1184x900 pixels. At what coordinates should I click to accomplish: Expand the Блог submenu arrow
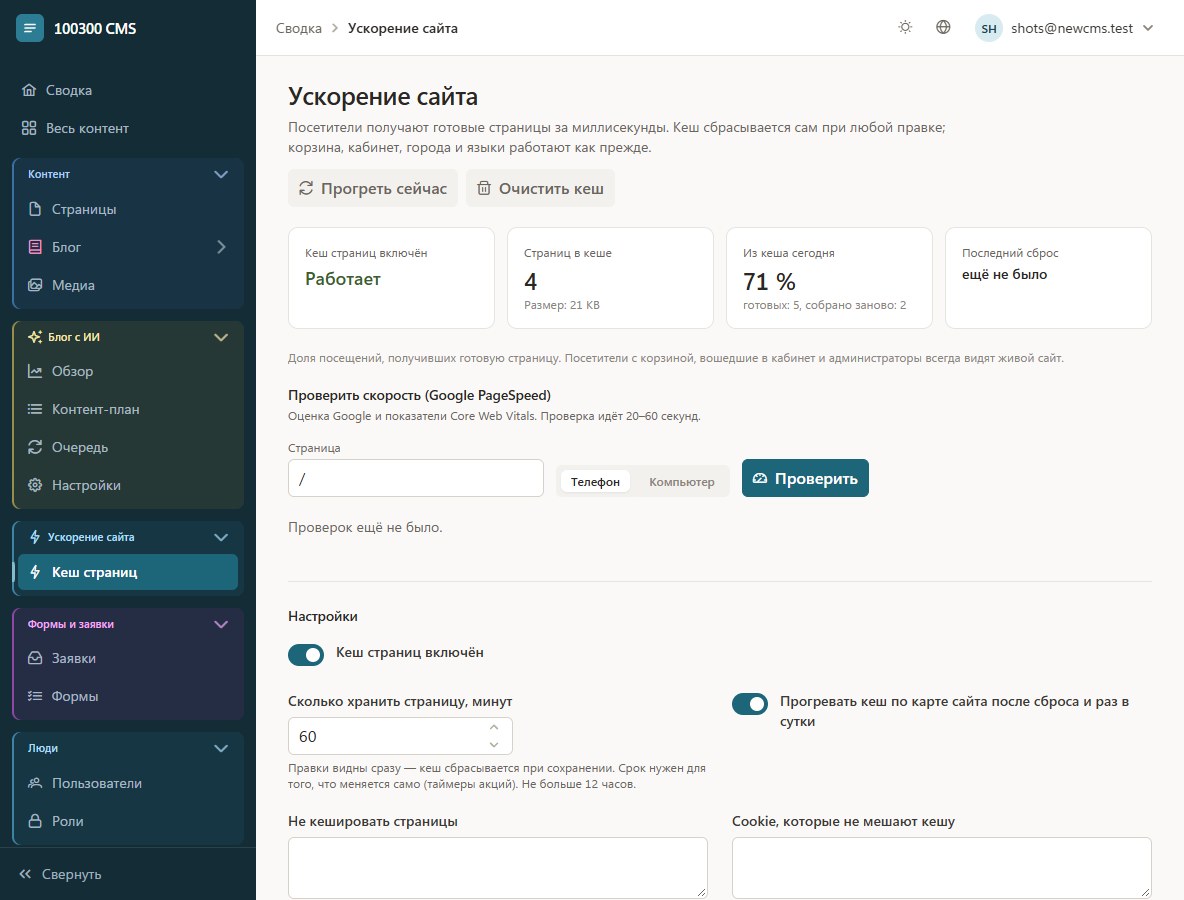[x=220, y=247]
